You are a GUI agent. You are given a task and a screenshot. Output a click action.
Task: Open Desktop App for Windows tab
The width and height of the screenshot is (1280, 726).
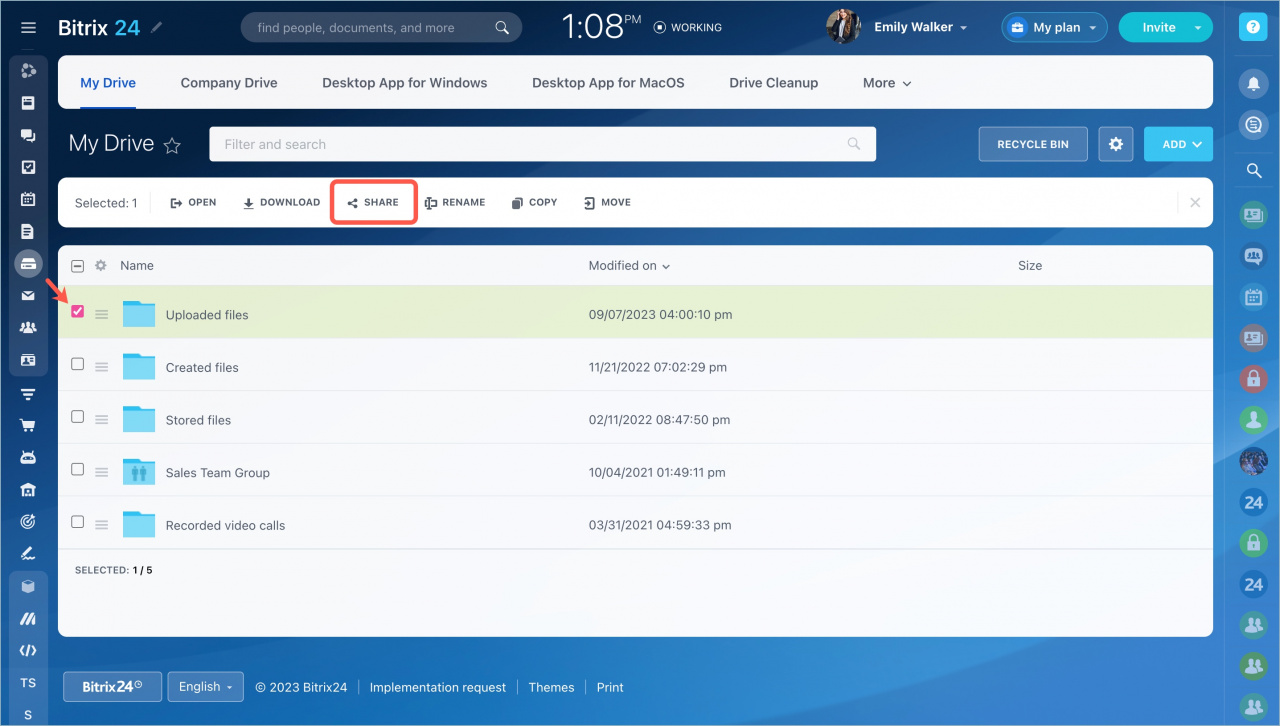pyautogui.click(x=405, y=83)
